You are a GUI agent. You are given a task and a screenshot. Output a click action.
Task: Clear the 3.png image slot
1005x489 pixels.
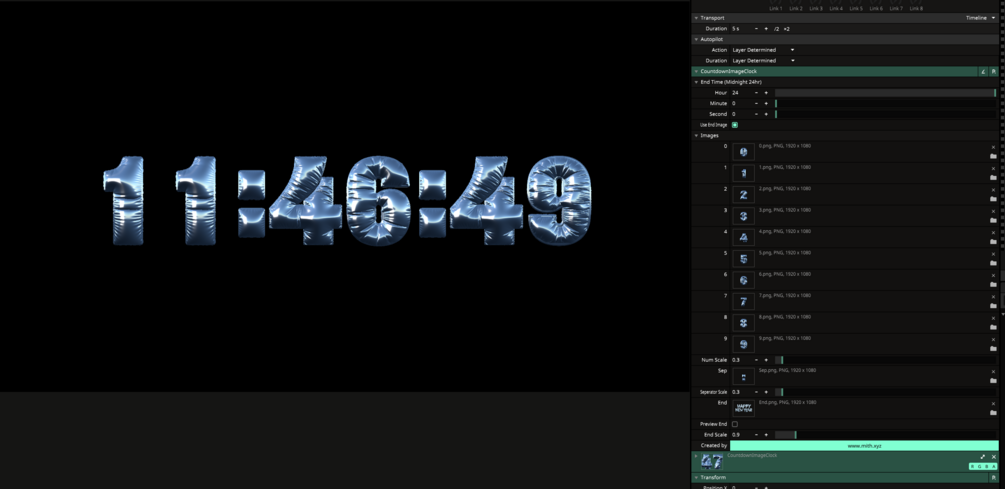[993, 211]
